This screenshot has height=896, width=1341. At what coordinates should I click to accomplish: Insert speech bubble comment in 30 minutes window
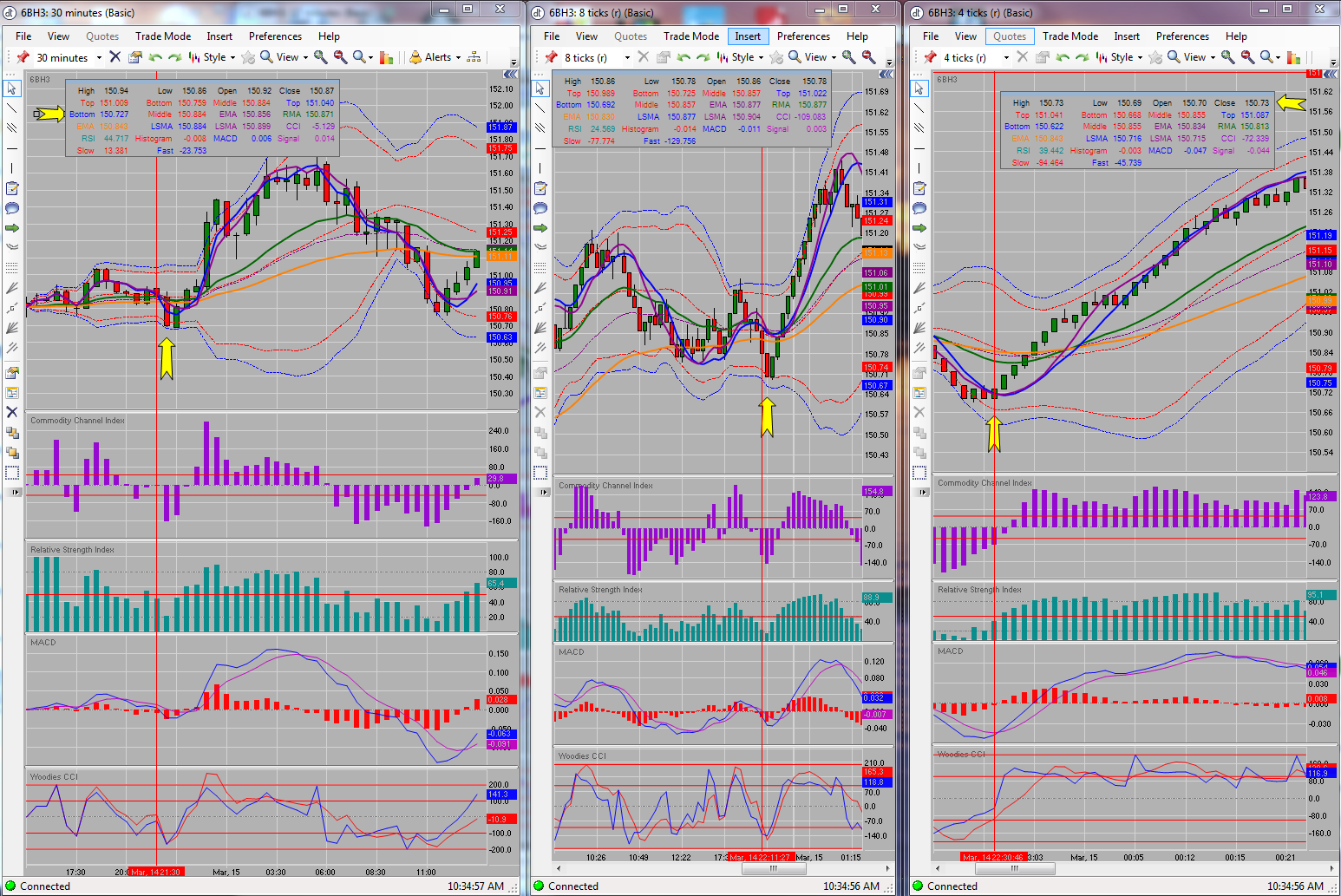pos(12,208)
